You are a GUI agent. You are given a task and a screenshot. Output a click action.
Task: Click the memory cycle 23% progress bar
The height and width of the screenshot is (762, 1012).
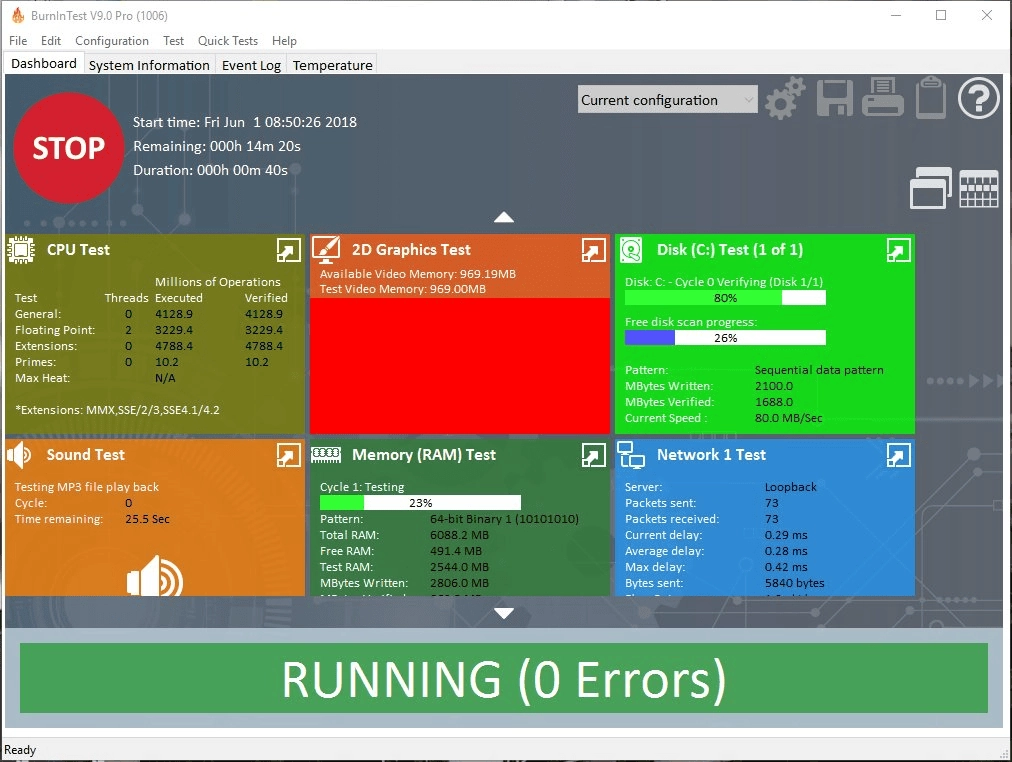[x=420, y=503]
